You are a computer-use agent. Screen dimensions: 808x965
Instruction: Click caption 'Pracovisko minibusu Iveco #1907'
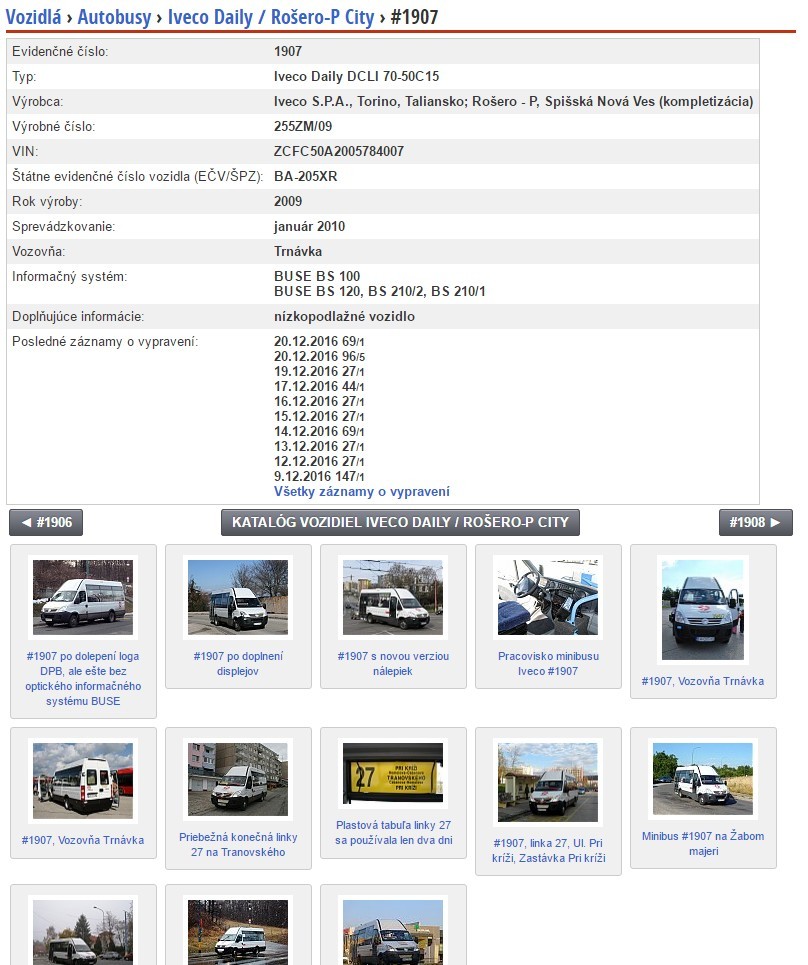(x=548, y=664)
